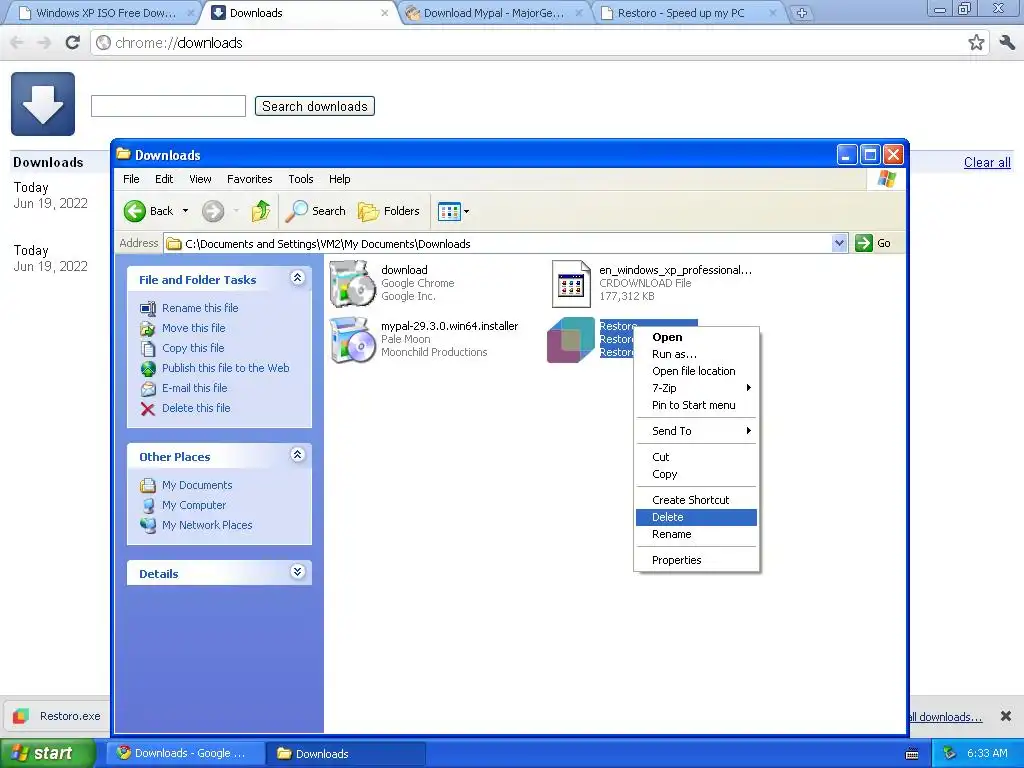
Task: Close the Chrome download shelf
Action: (1006, 716)
